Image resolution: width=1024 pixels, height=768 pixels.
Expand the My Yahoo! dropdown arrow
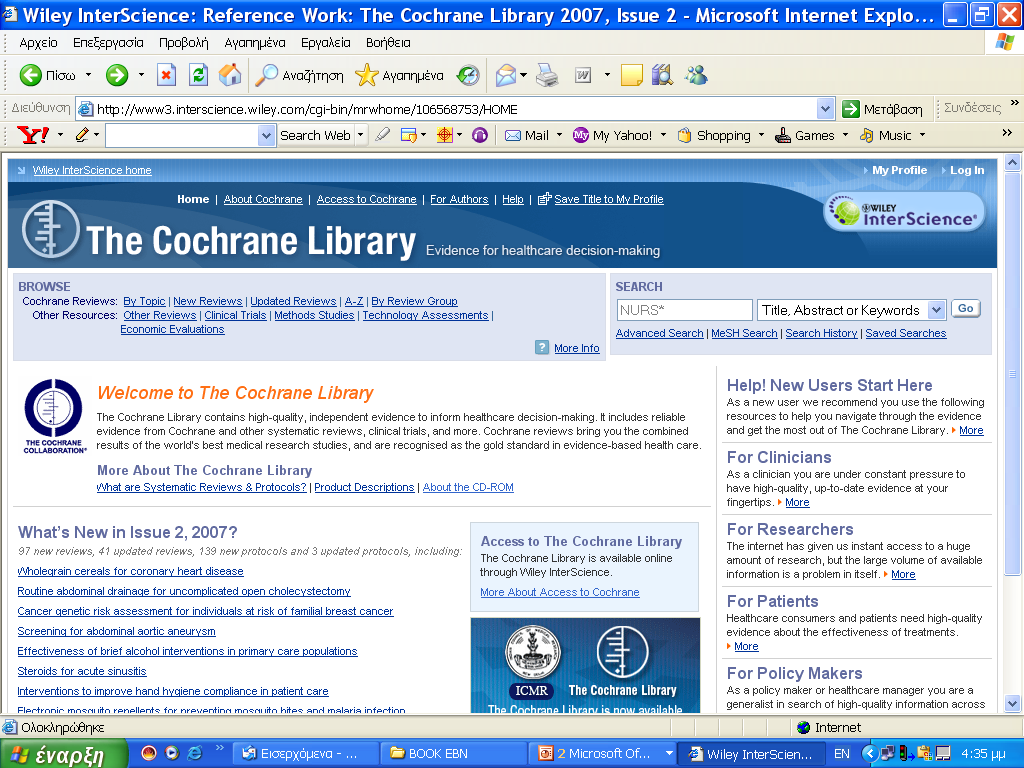(664, 135)
